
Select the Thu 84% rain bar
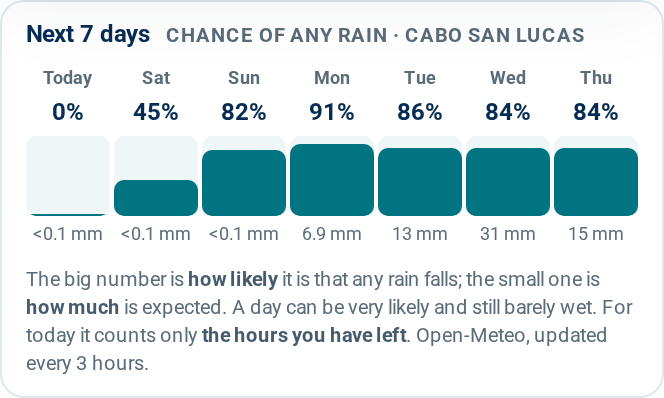[596, 176]
